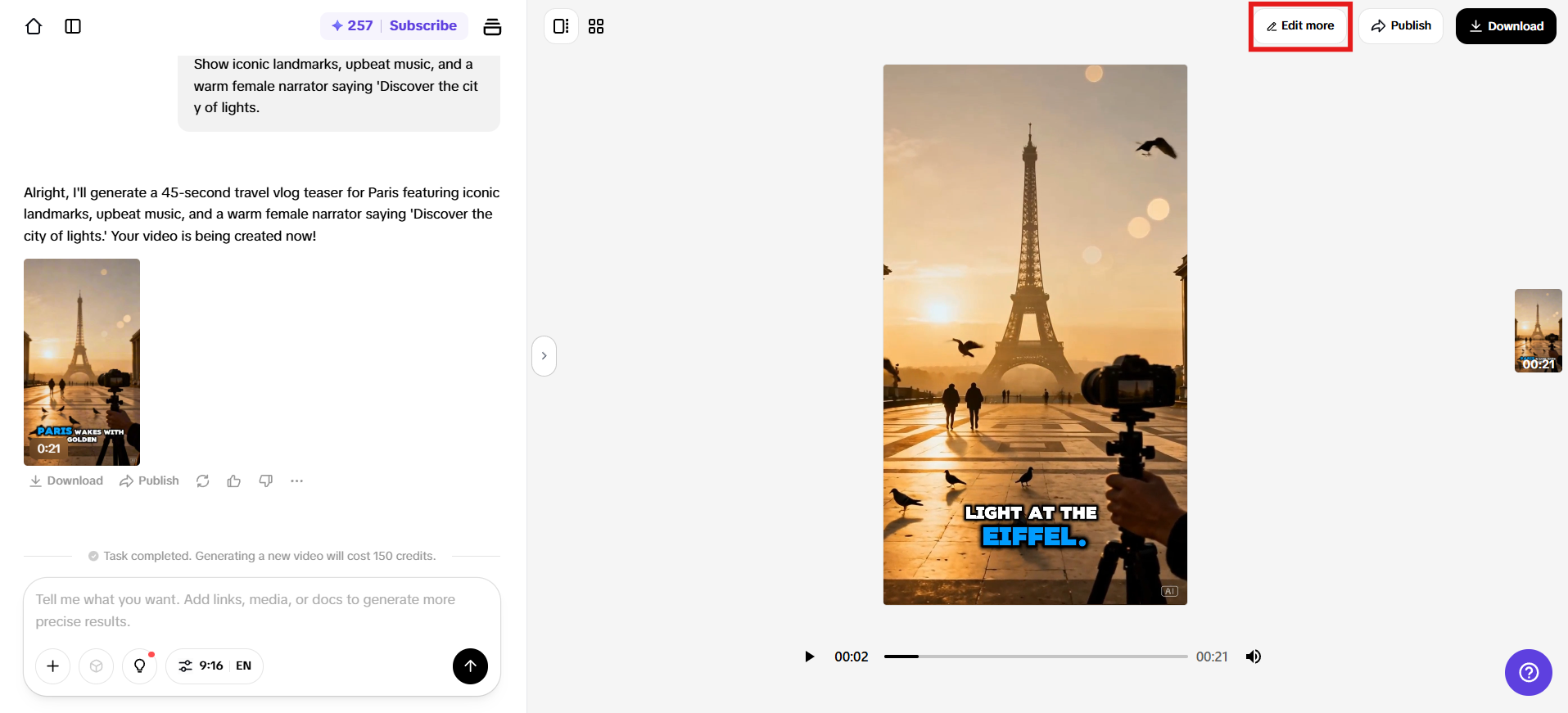Add attachment with the plus icon
Viewport: 1568px width, 713px height.
53,666
